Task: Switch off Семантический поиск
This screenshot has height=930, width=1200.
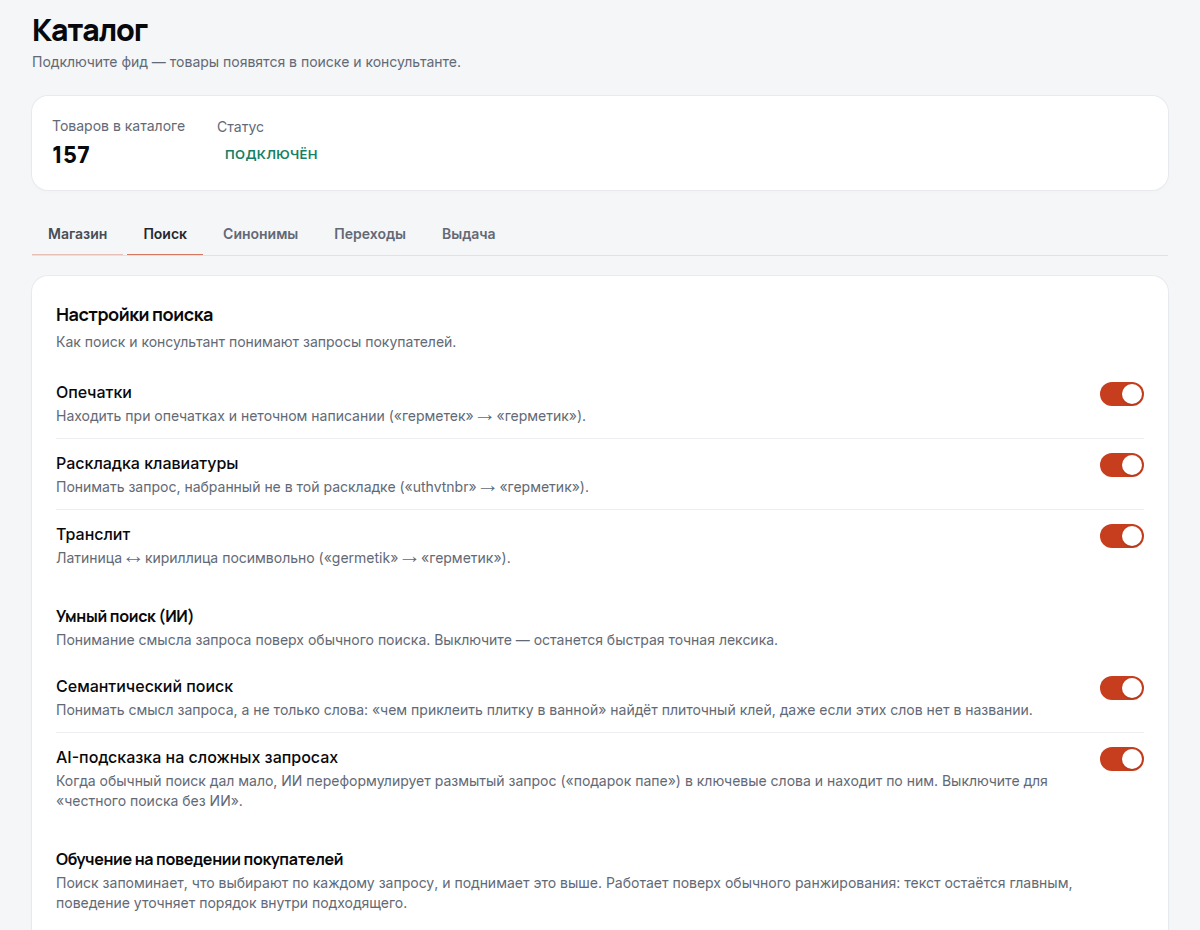Action: click(1121, 688)
